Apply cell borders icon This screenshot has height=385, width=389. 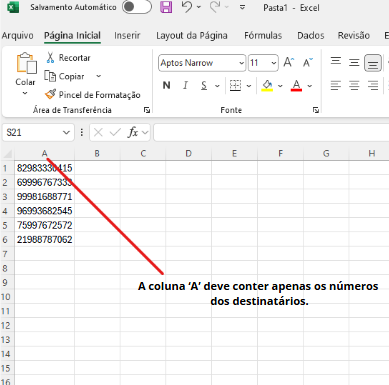235,86
